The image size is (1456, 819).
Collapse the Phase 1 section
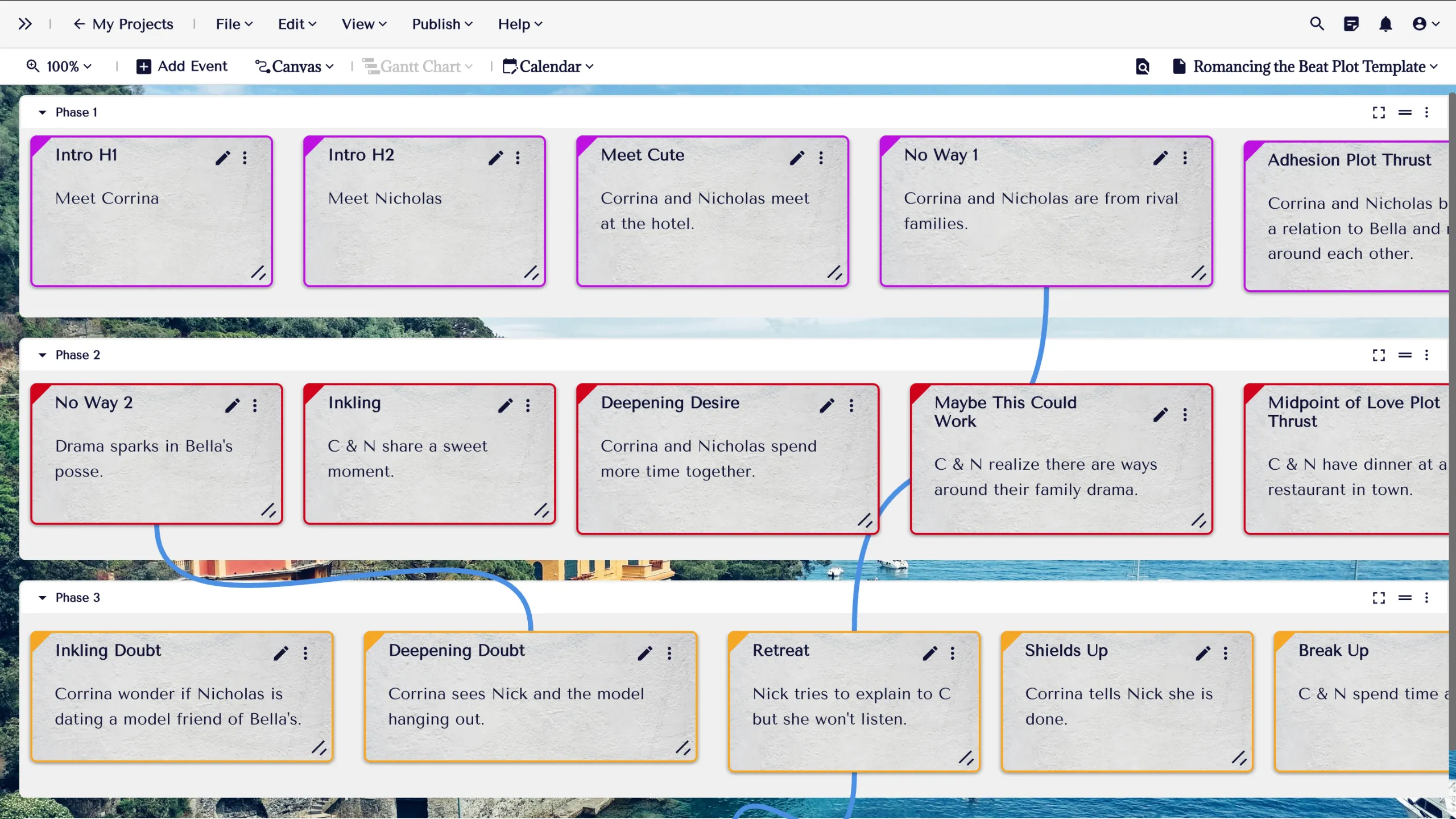[42, 113]
